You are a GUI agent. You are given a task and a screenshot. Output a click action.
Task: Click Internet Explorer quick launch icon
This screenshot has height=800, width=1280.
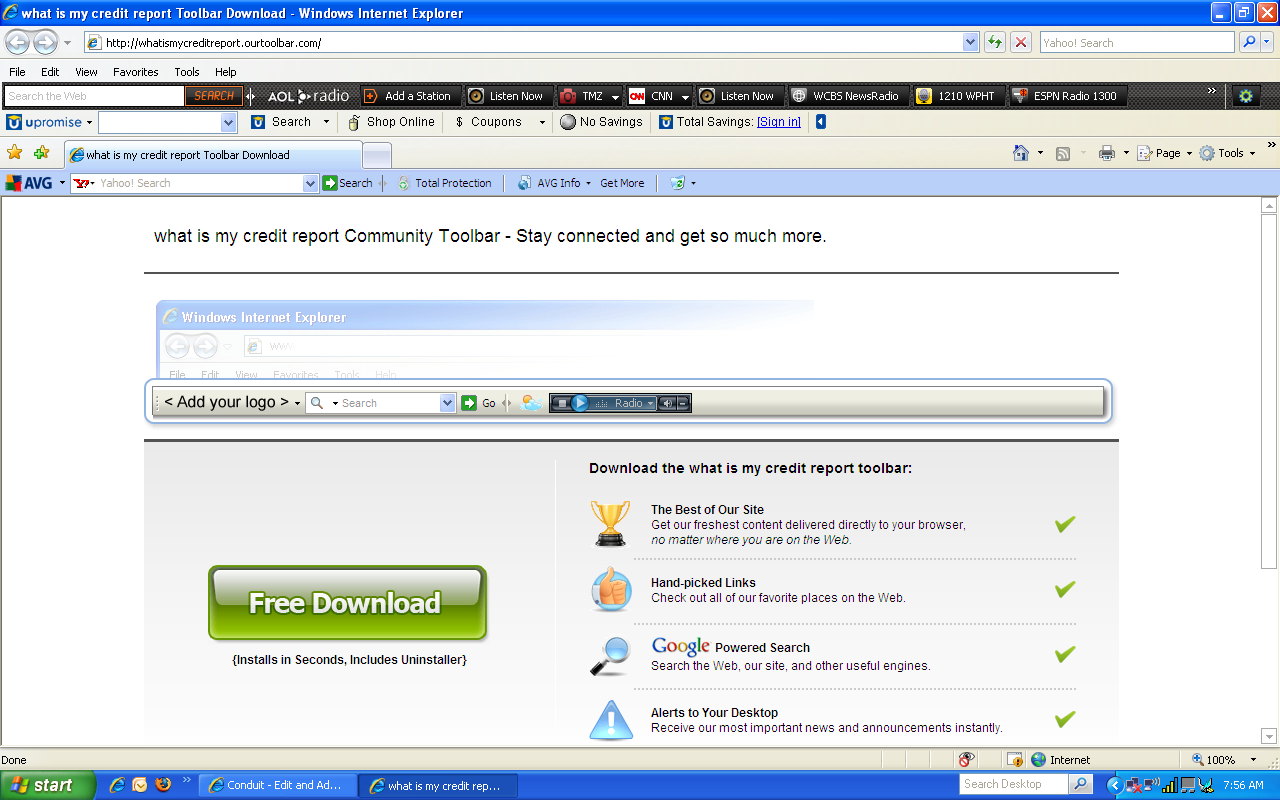tap(117, 785)
